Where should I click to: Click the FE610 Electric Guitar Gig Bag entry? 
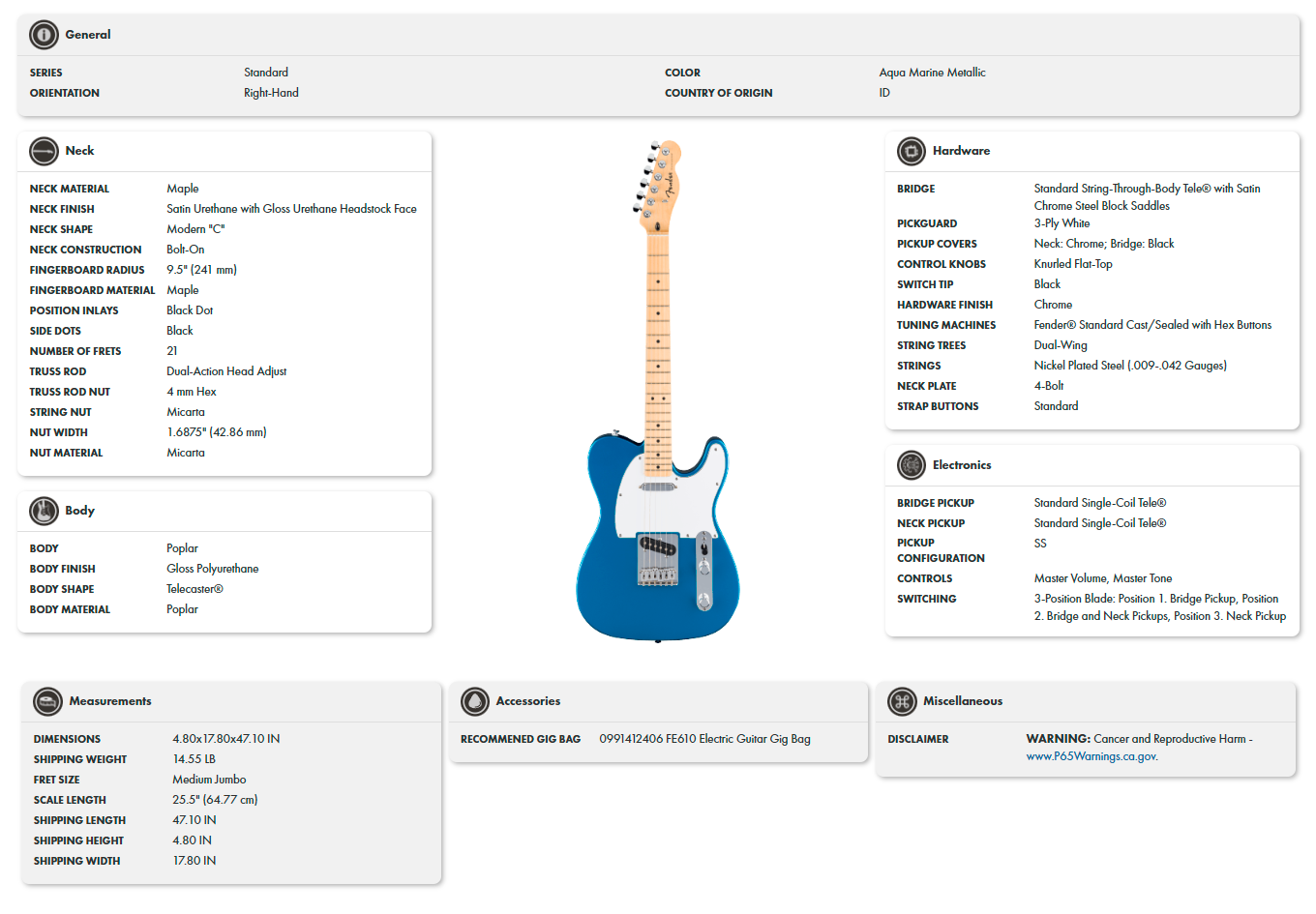(704, 738)
